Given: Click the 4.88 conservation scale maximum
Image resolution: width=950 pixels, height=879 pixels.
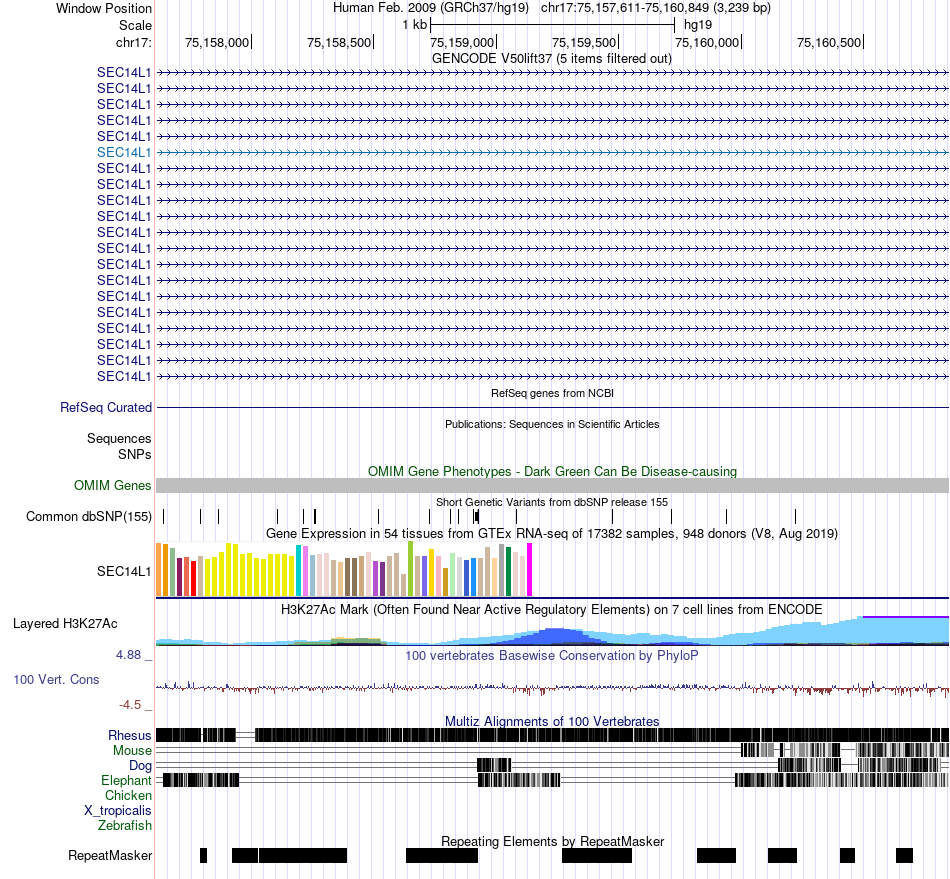Looking at the screenshot, I should [x=128, y=655].
